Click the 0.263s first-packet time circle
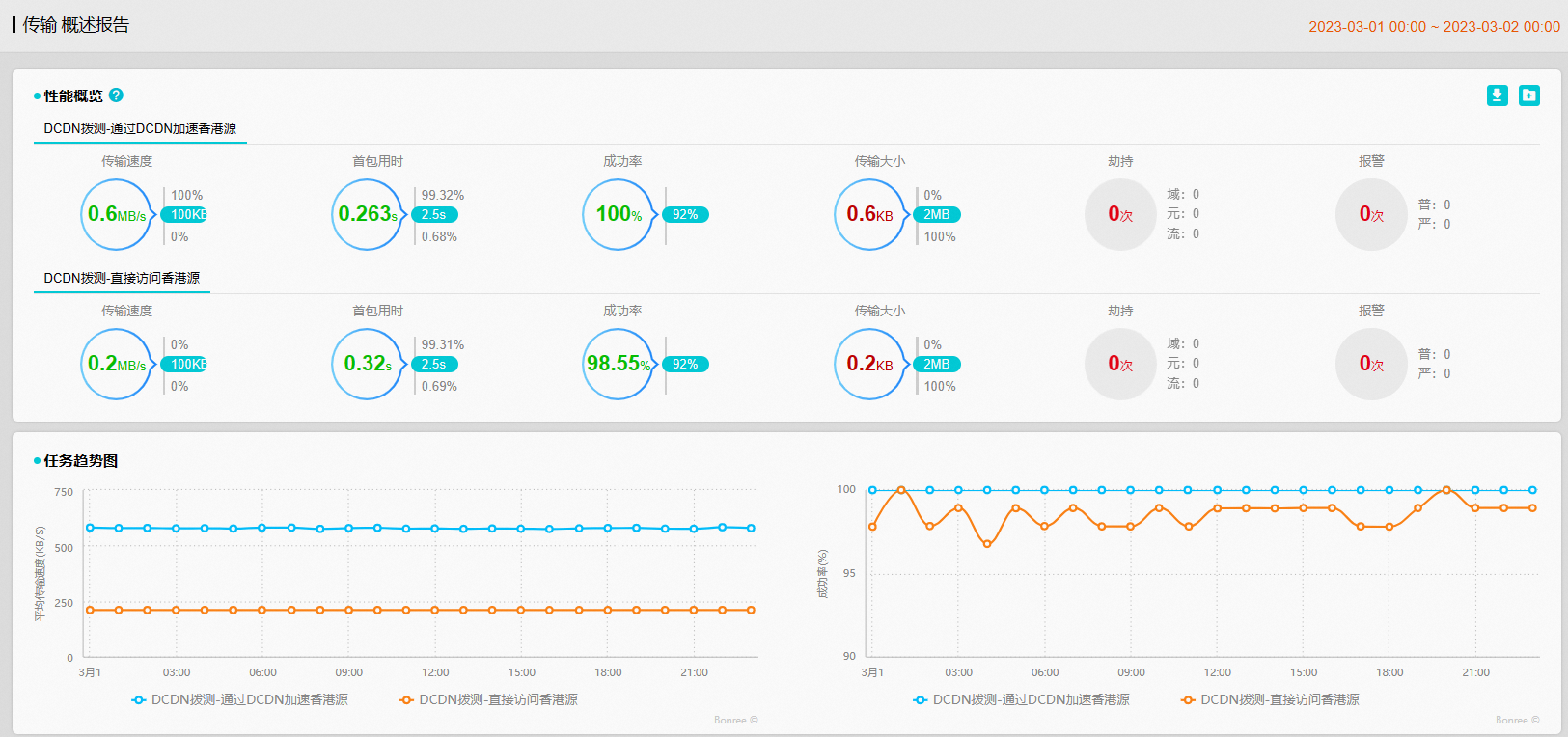 [368, 214]
